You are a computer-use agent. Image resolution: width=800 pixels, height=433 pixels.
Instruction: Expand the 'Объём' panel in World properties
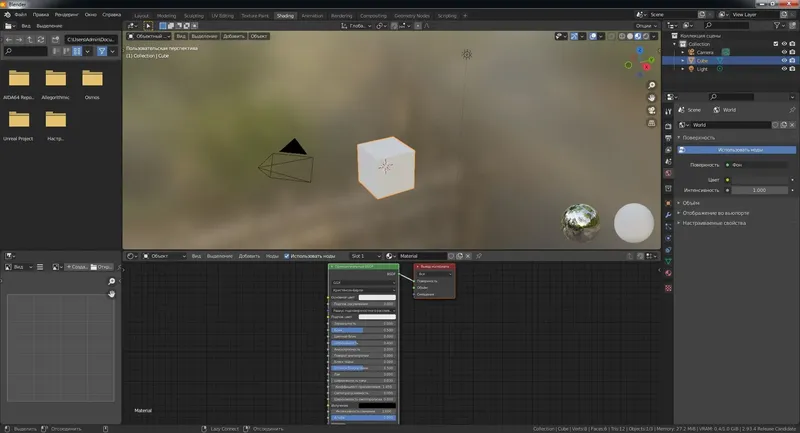tap(689, 203)
